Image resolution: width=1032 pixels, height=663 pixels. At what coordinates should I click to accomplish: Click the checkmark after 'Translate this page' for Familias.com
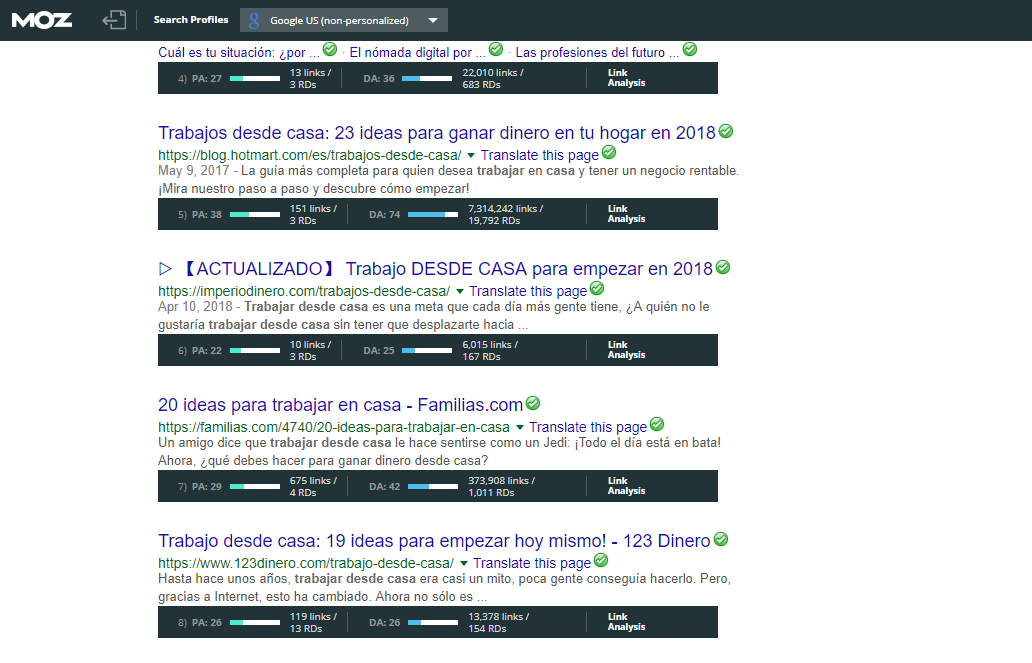[x=658, y=426]
